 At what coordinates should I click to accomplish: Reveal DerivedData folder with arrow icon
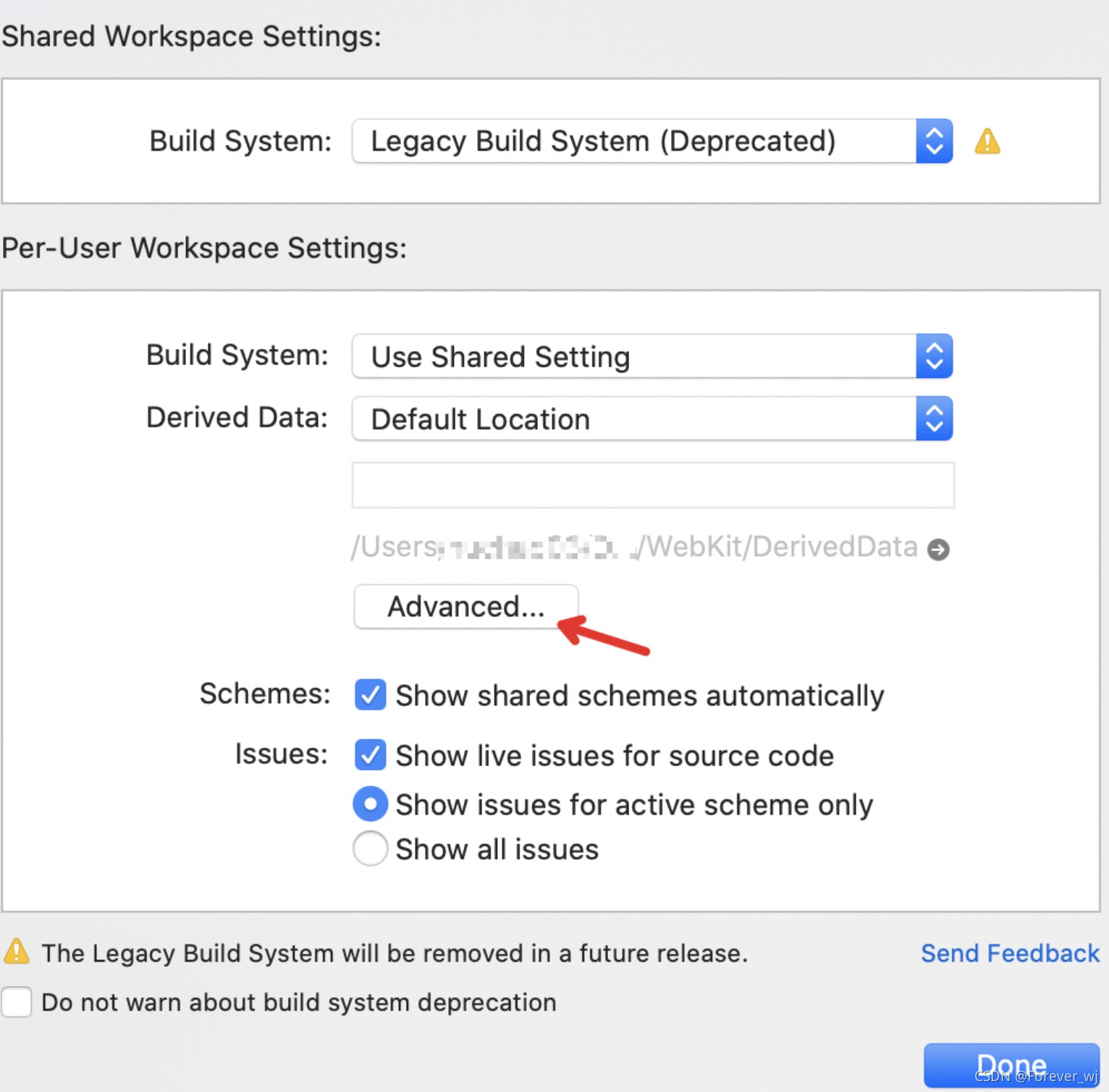tap(939, 550)
